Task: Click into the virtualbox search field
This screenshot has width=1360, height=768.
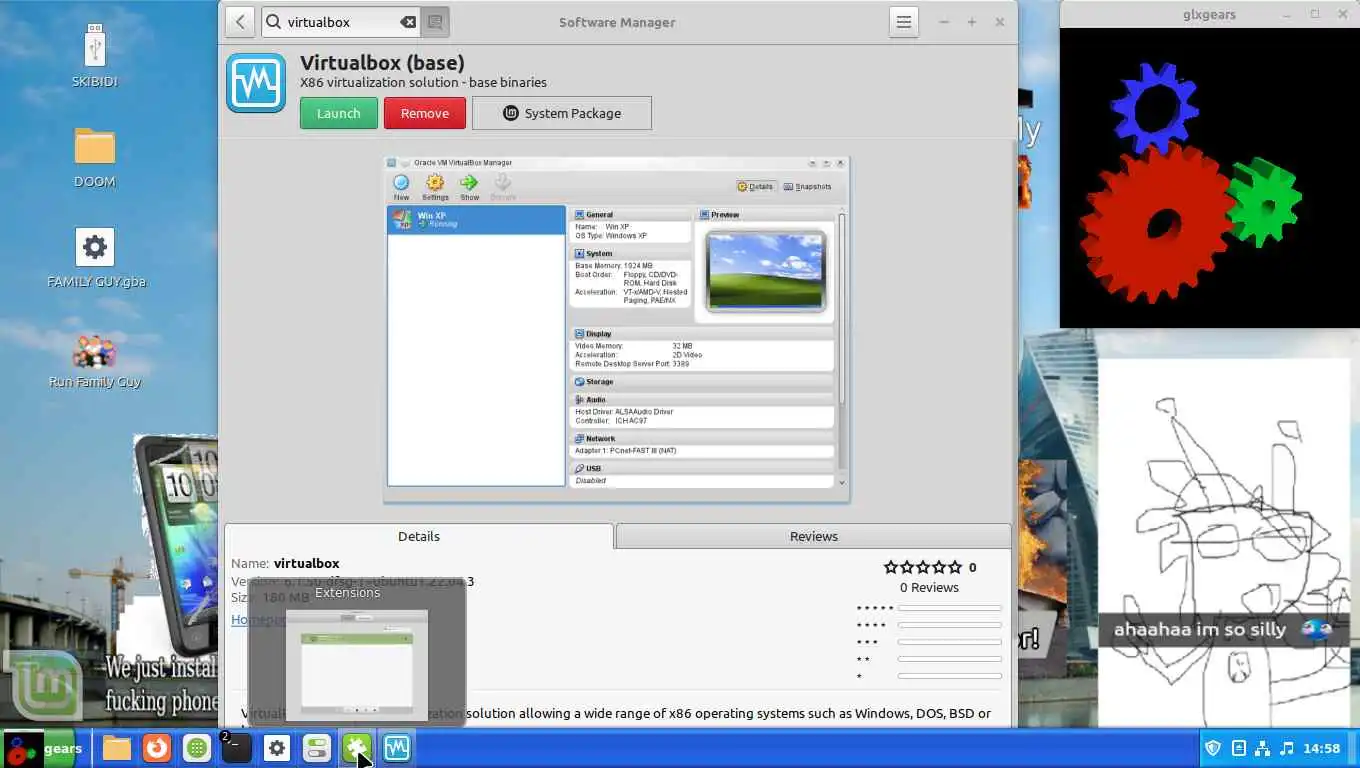Action: 340,22
